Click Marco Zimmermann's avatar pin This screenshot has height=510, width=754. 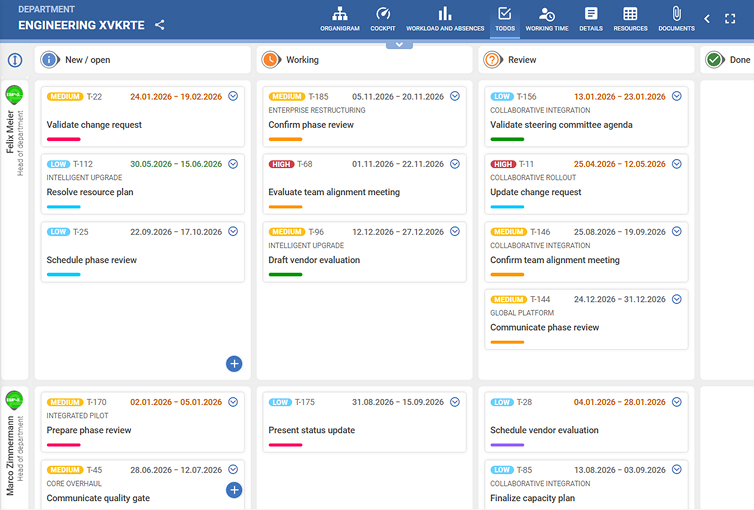point(14,400)
